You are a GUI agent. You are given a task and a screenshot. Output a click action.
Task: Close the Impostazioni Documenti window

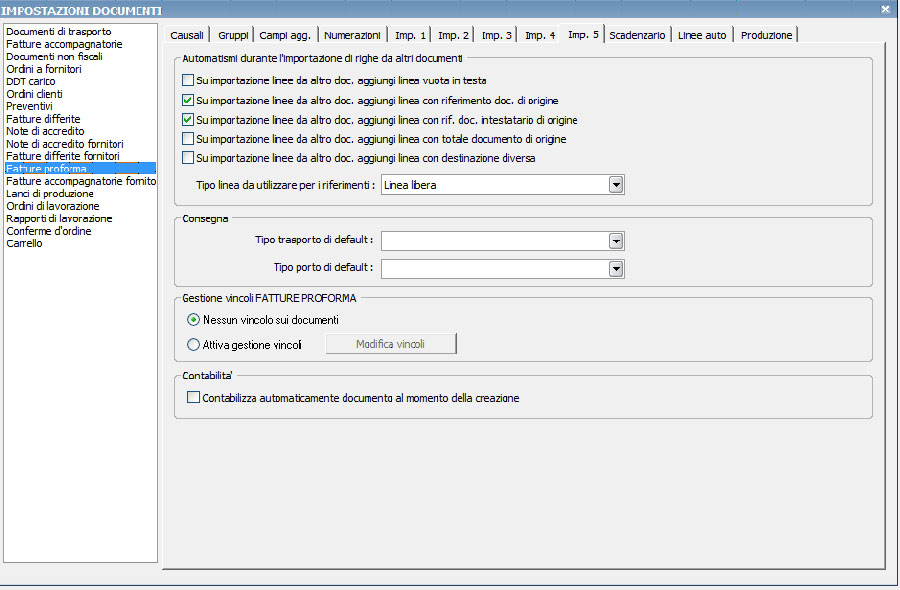click(x=885, y=9)
